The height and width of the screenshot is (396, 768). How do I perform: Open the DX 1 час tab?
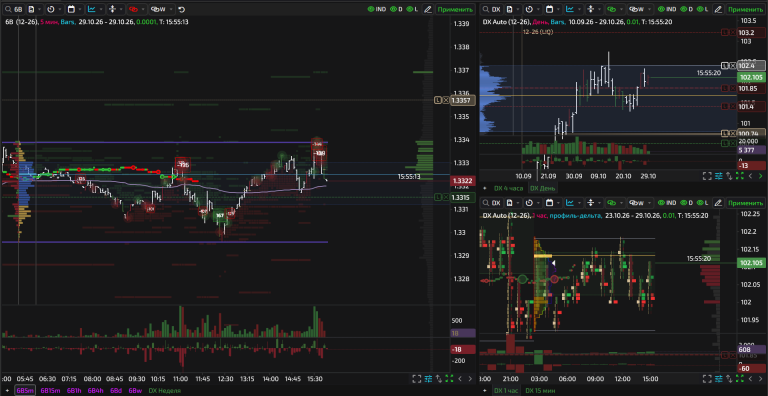[x=506, y=391]
